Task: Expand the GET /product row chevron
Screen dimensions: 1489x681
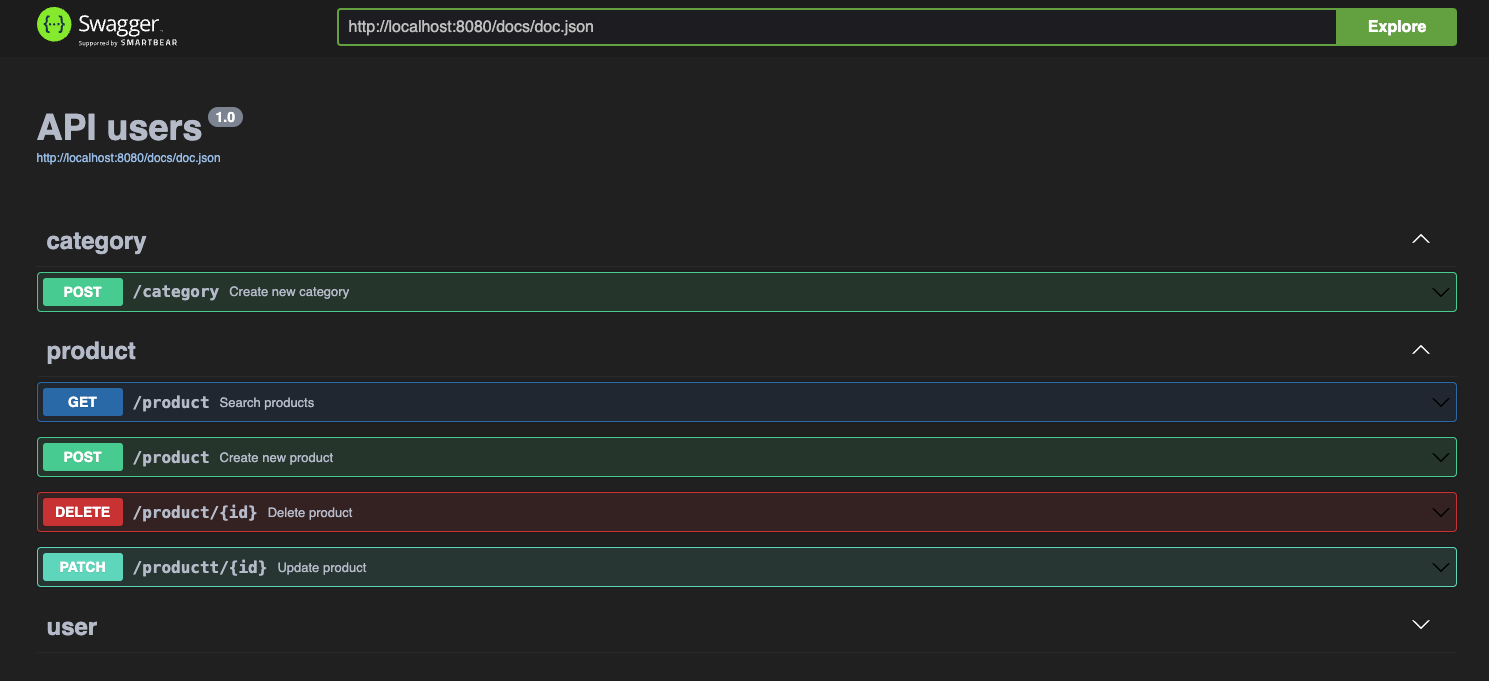Action: click(x=1440, y=403)
